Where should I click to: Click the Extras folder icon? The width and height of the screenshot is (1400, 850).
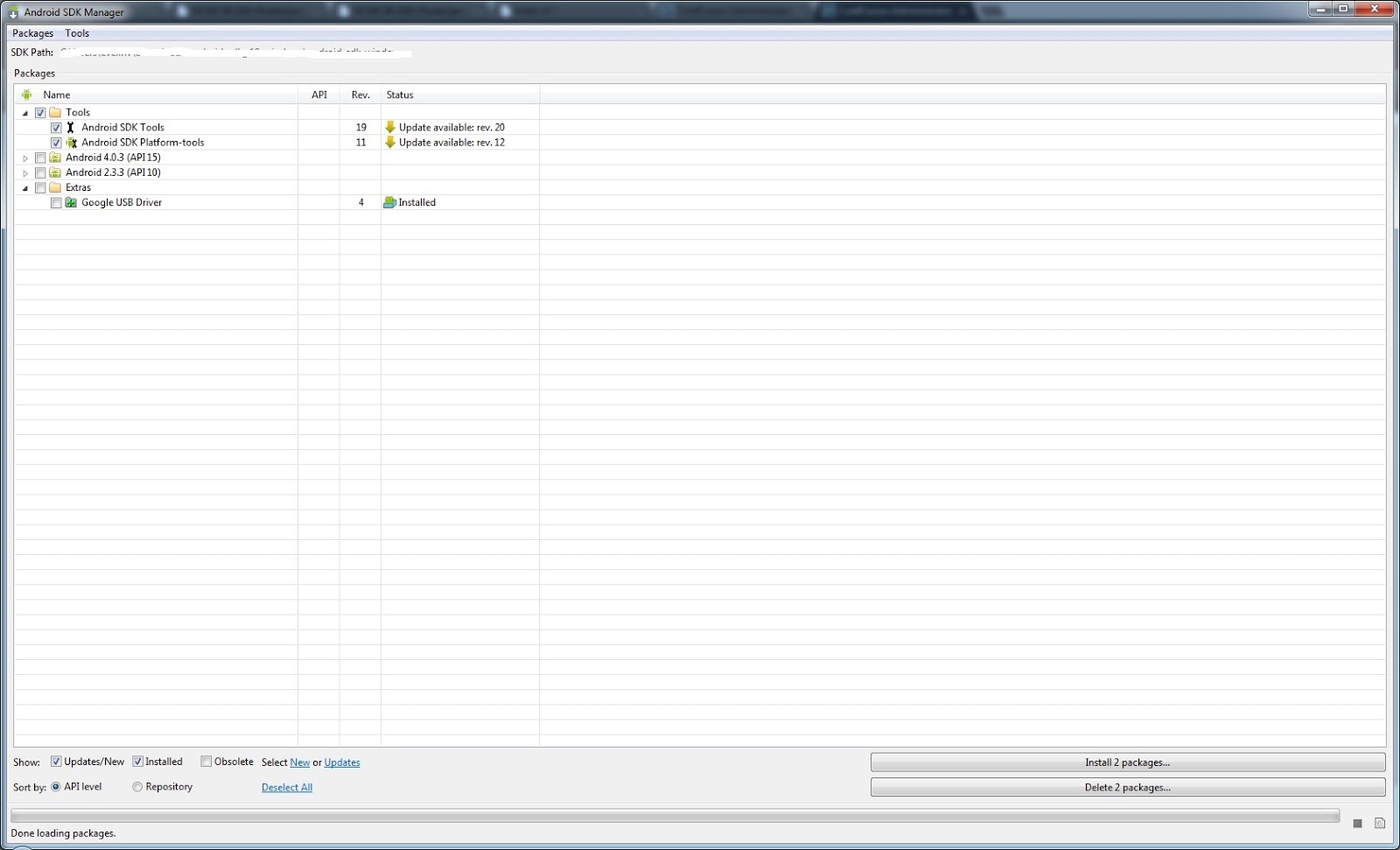tap(56, 187)
